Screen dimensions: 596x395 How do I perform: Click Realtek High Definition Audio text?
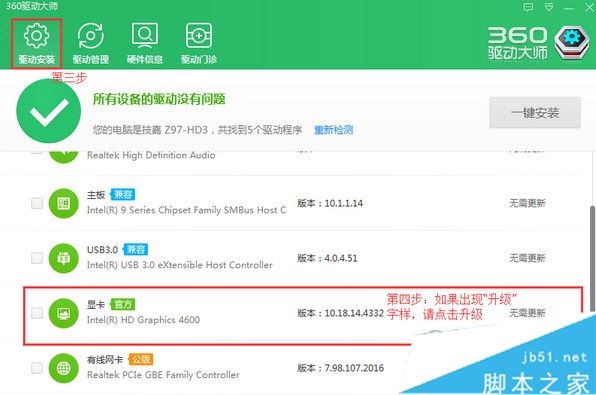click(151, 155)
